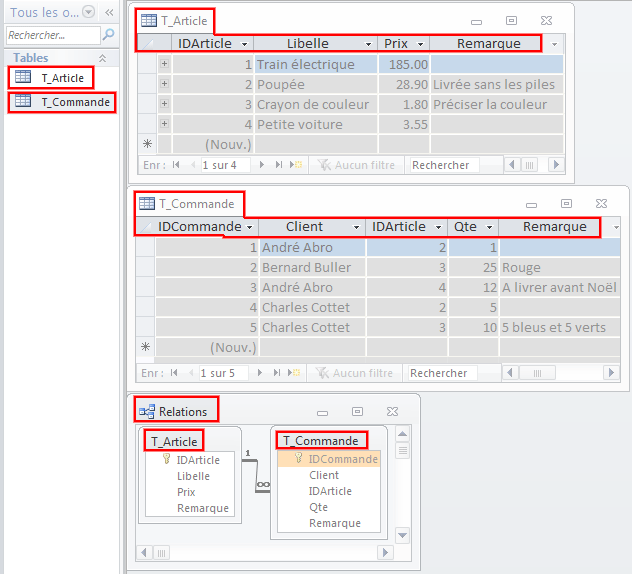Go to next record in T_Article

click(262, 165)
